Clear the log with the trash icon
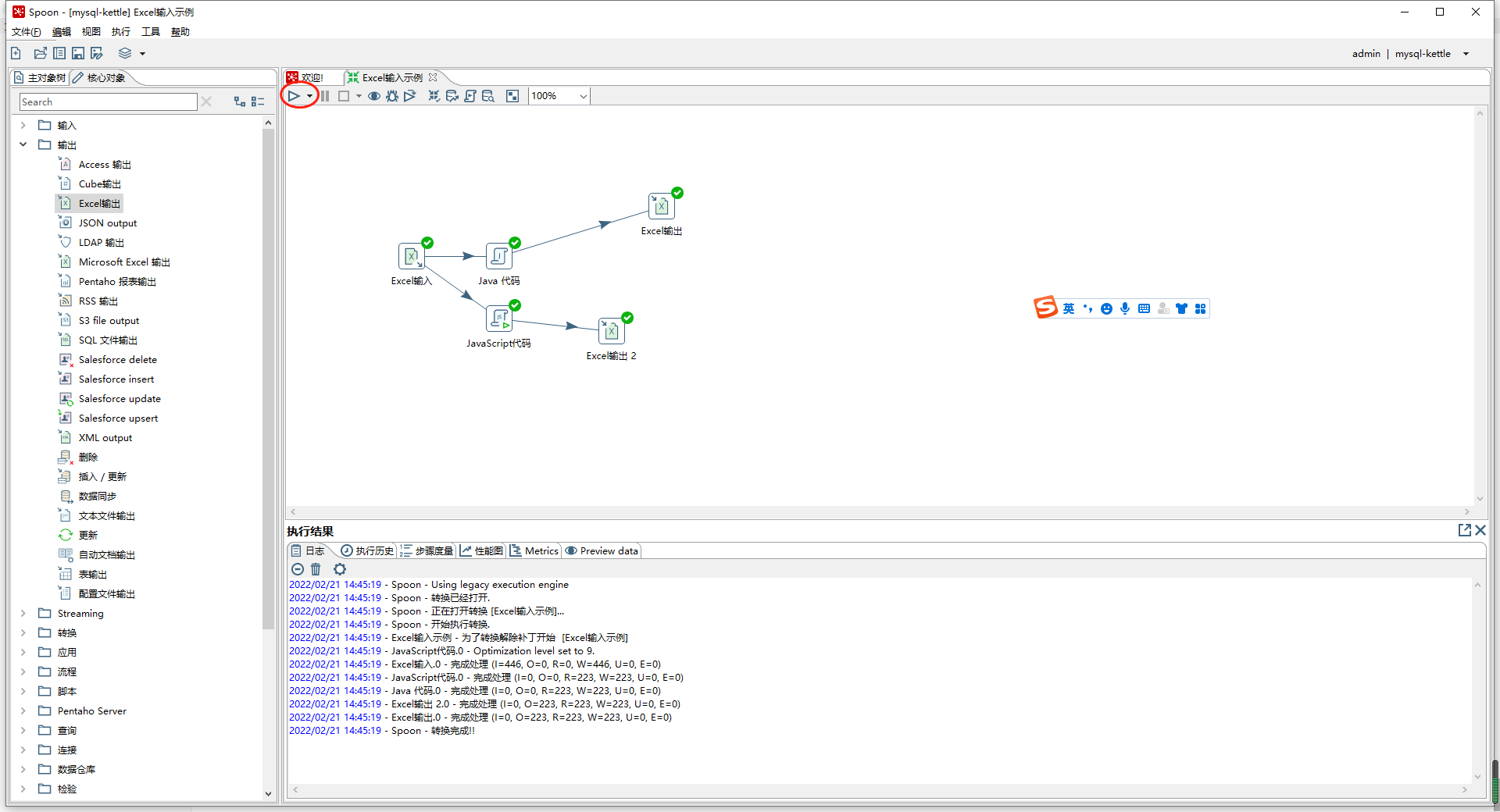This screenshot has width=1500, height=812. click(316, 569)
